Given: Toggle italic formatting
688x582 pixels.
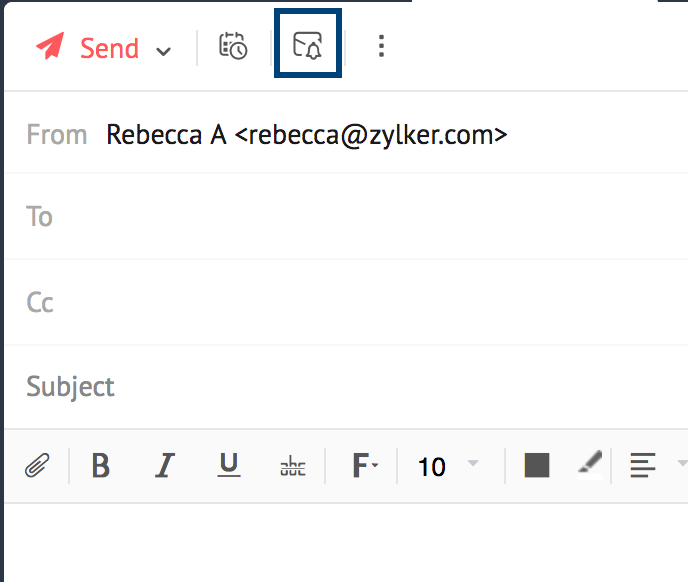Looking at the screenshot, I should point(165,466).
